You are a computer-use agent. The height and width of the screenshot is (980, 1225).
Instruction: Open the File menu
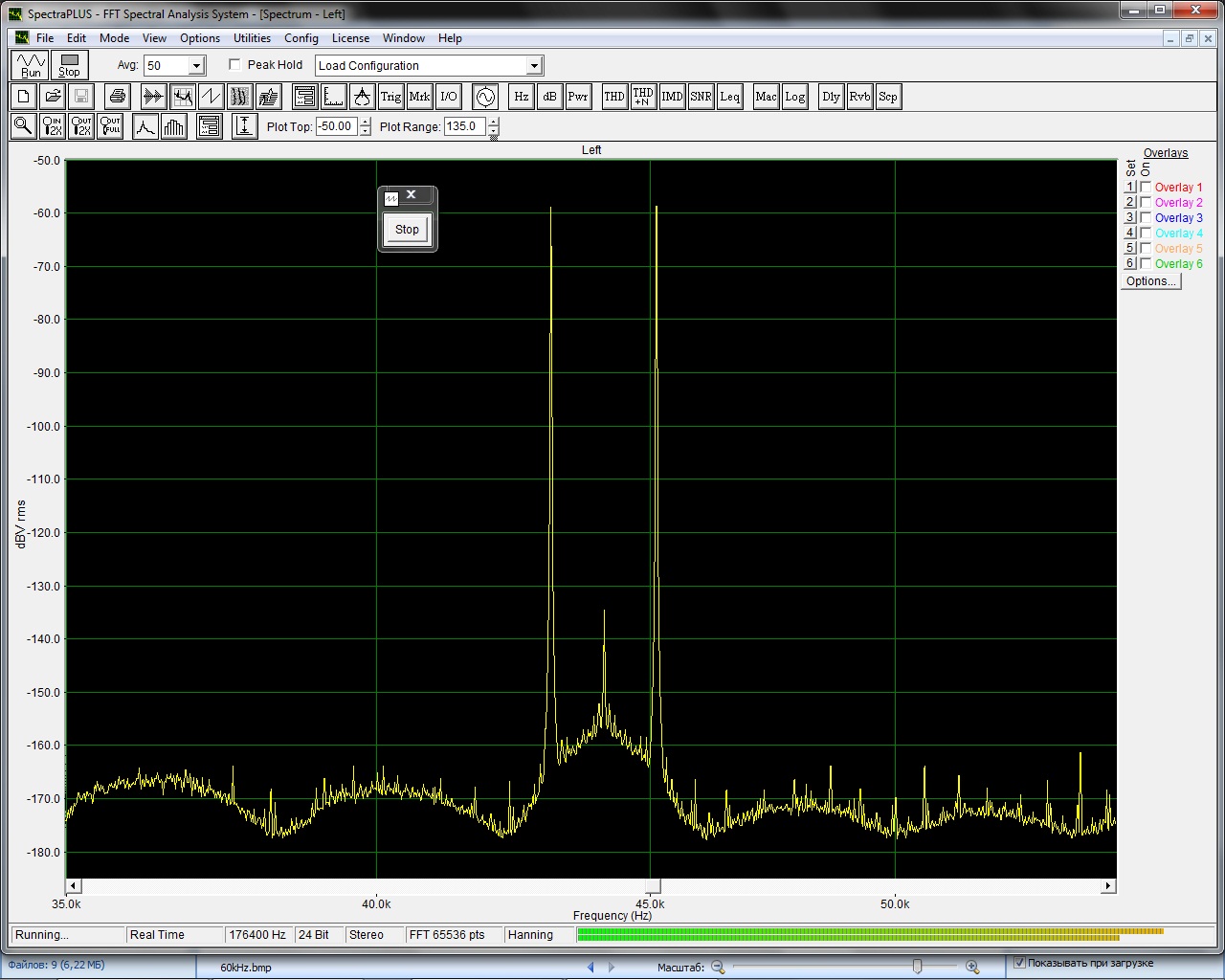click(x=45, y=38)
